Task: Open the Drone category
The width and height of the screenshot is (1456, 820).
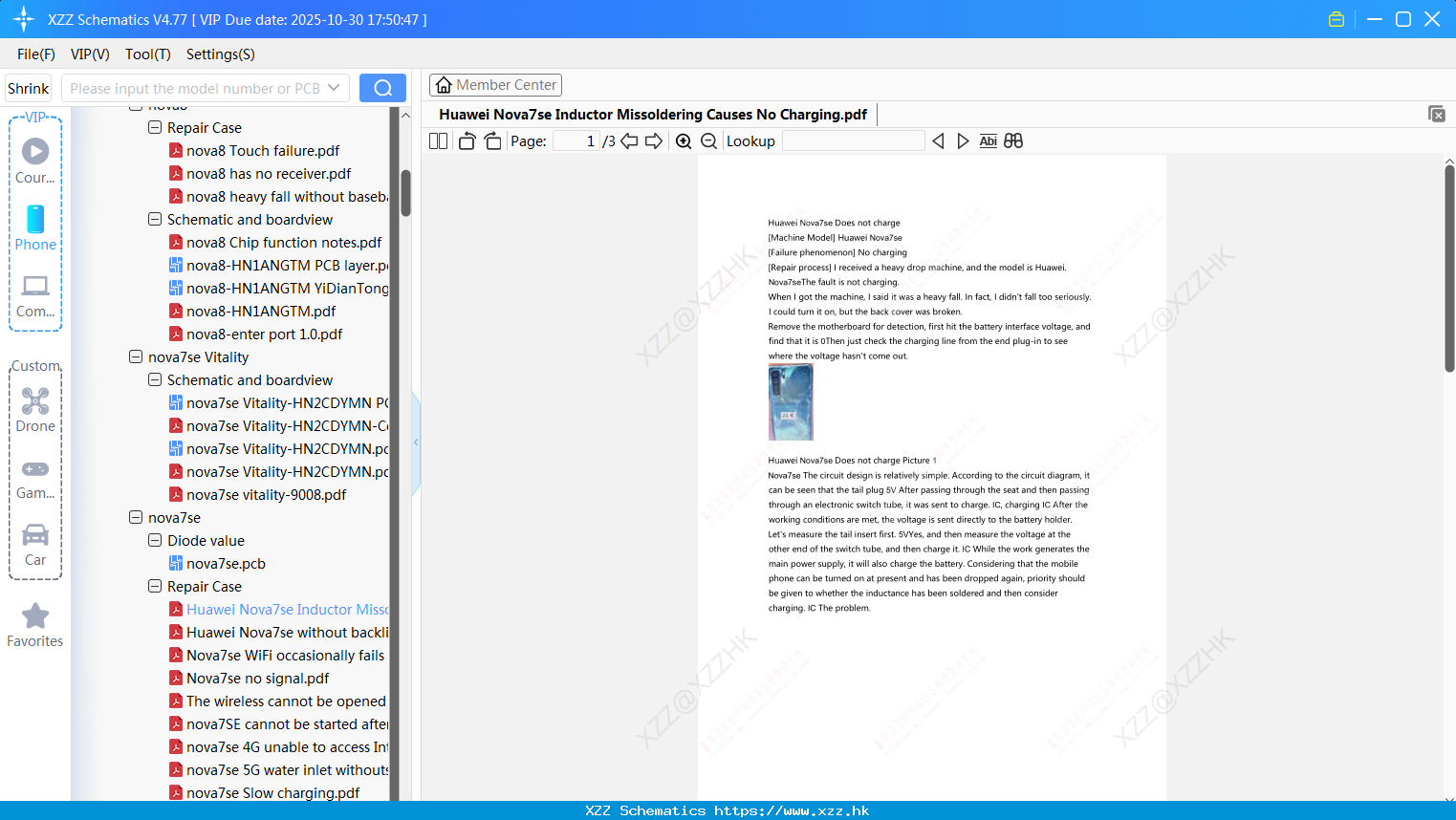Action: click(35, 410)
